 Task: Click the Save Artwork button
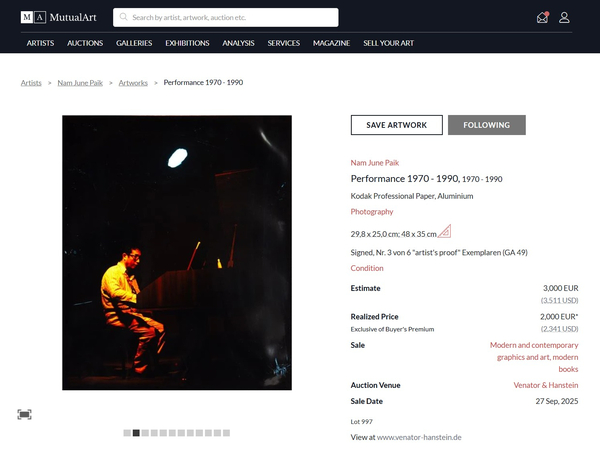[396, 125]
